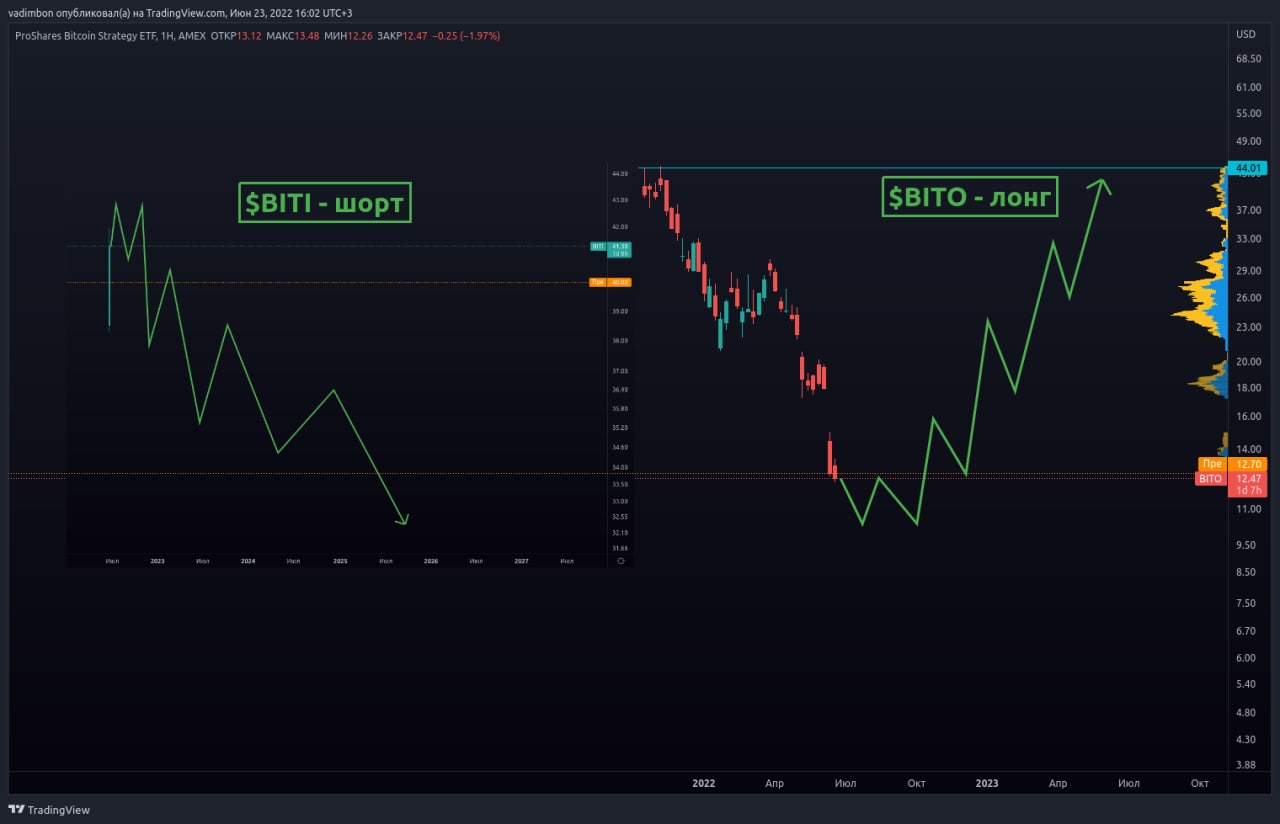
Task: Click the 9.50 price axis label
Action: [x=1247, y=545]
